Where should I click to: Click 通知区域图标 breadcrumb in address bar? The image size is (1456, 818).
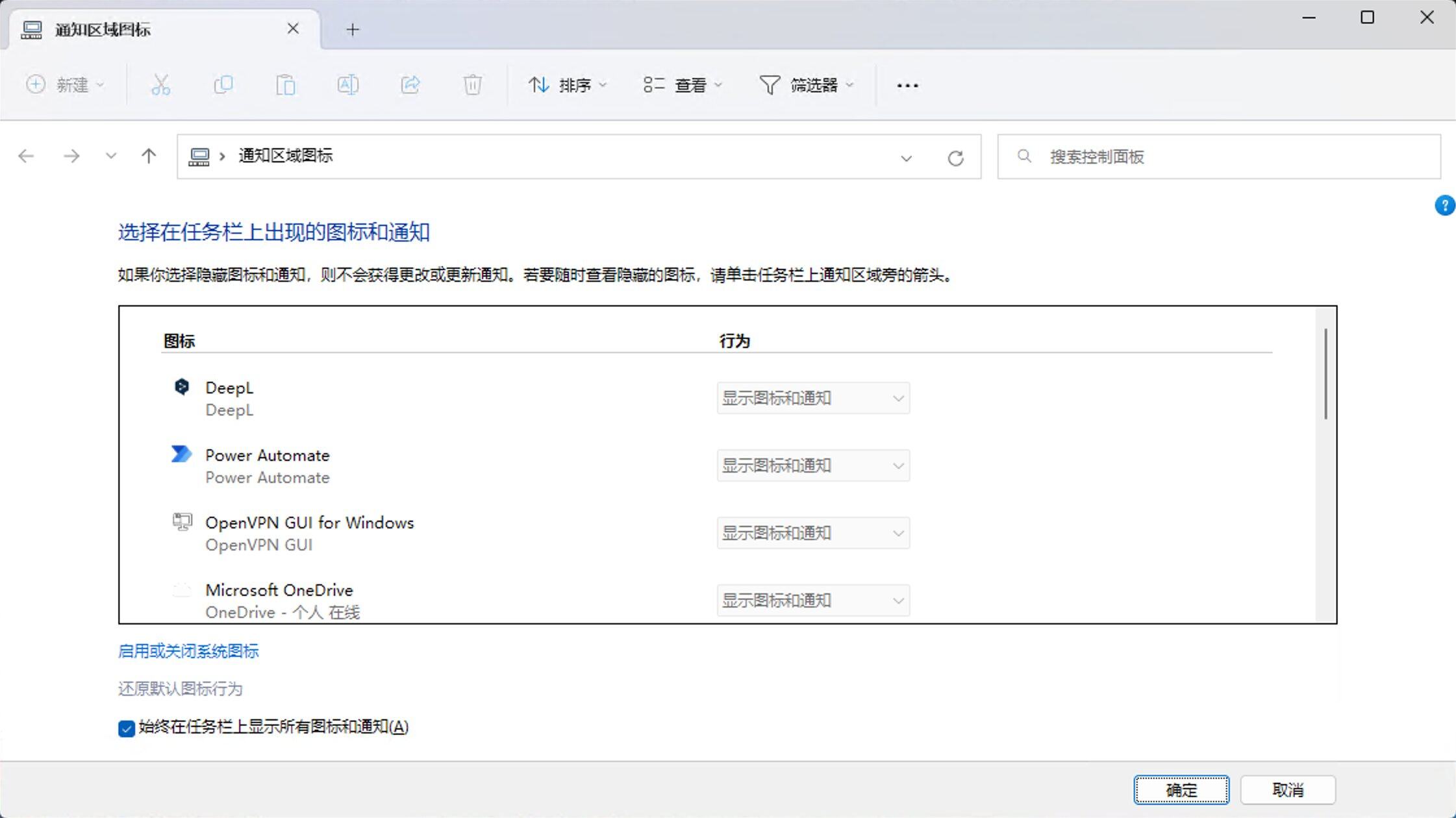click(x=286, y=156)
